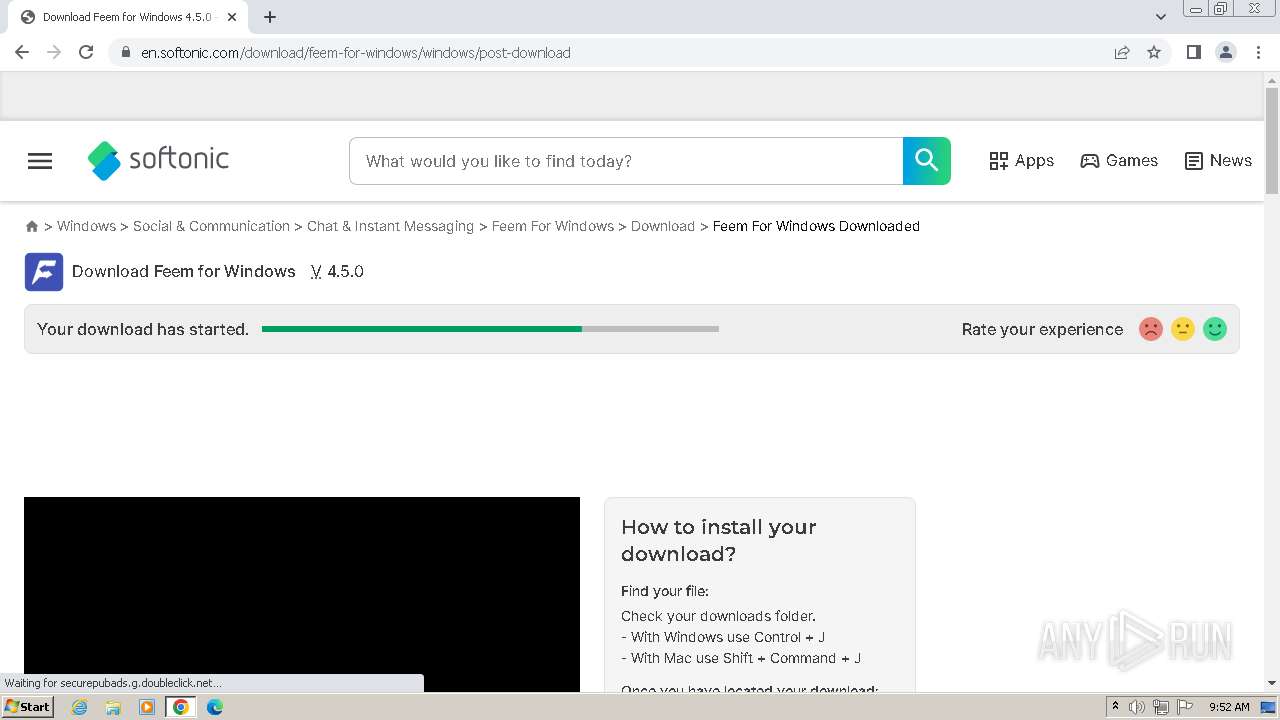1280x720 pixels.
Task: Open the hamburger menu on Softonic
Action: pyautogui.click(x=40, y=161)
